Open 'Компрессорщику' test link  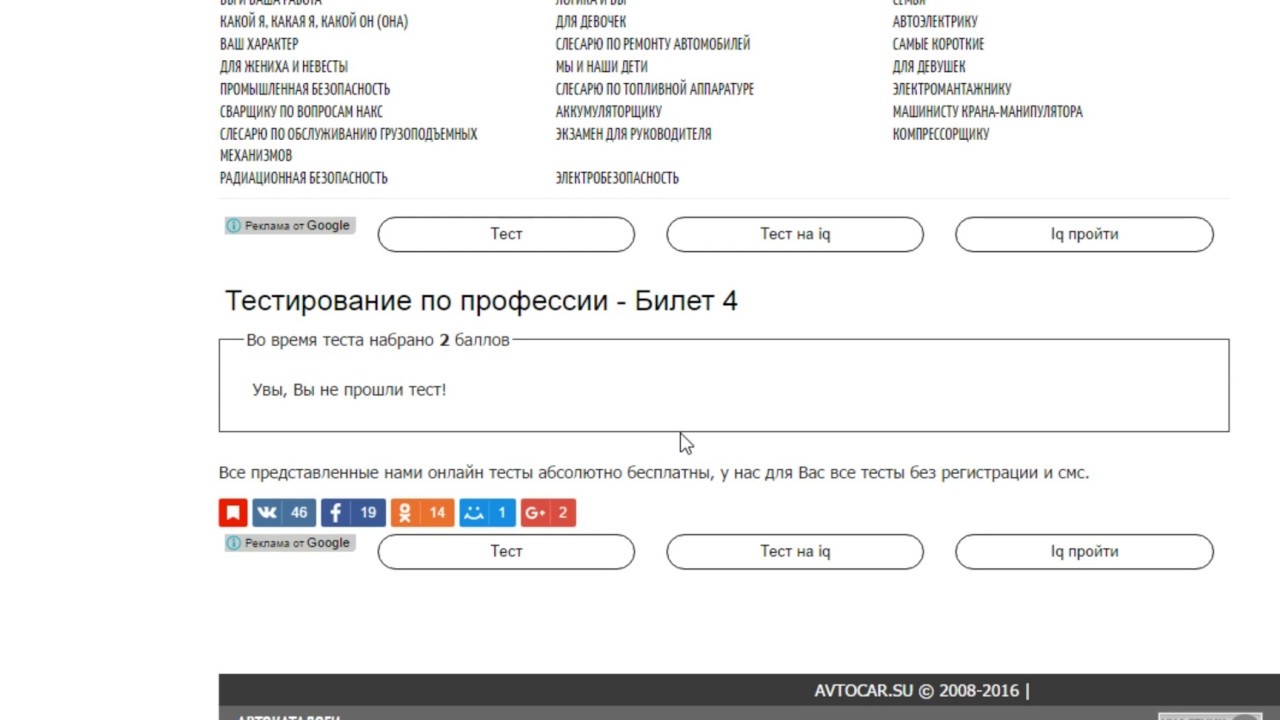point(941,134)
